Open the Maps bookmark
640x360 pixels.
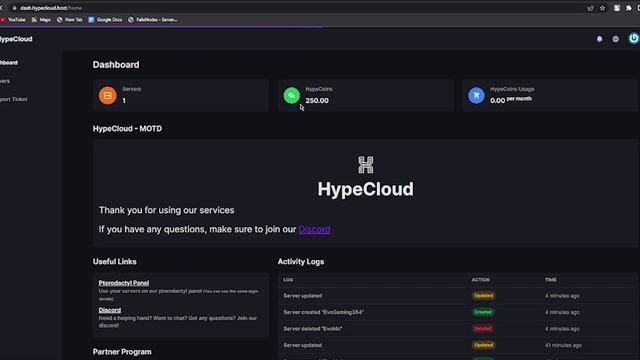41,20
